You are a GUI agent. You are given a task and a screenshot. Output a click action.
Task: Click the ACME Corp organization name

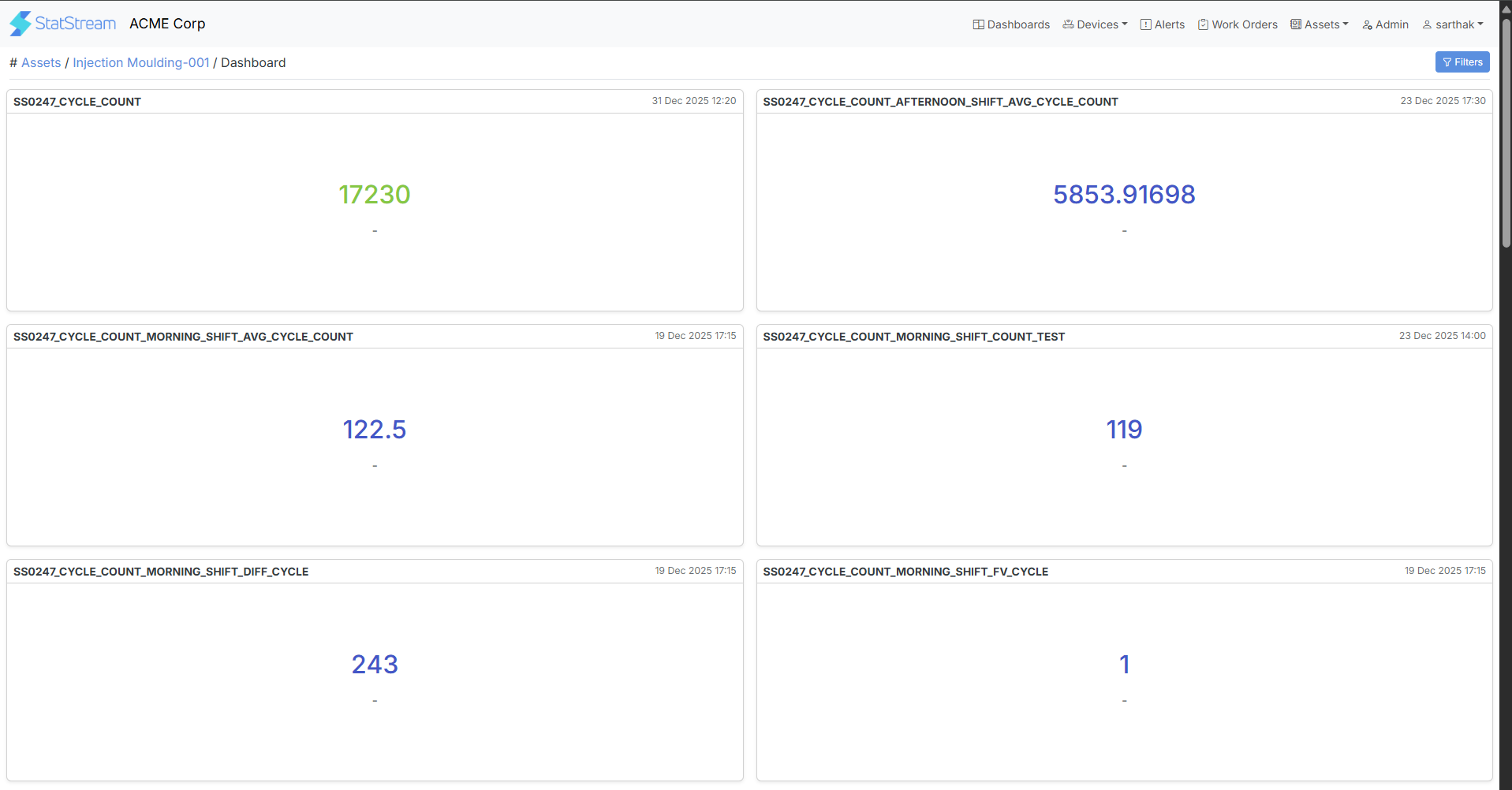coord(167,24)
